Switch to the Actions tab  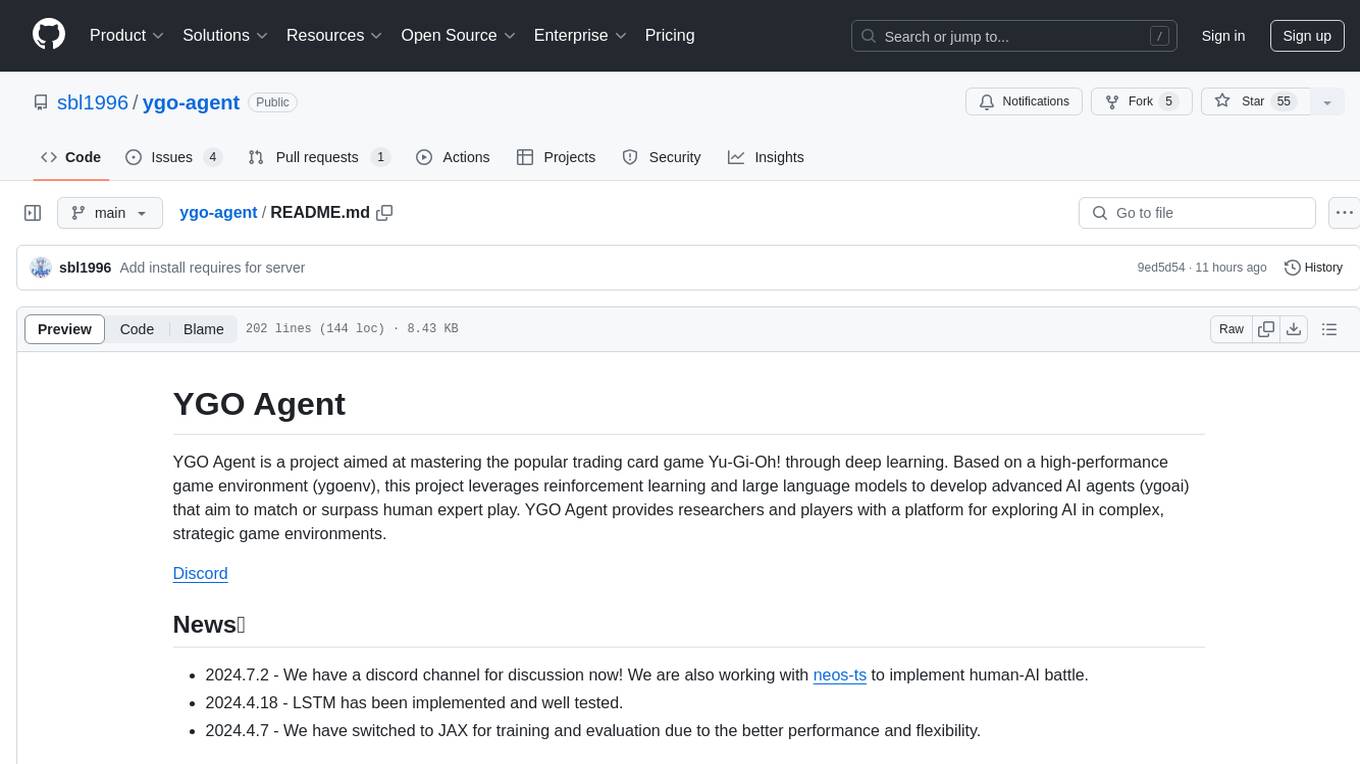(x=453, y=157)
